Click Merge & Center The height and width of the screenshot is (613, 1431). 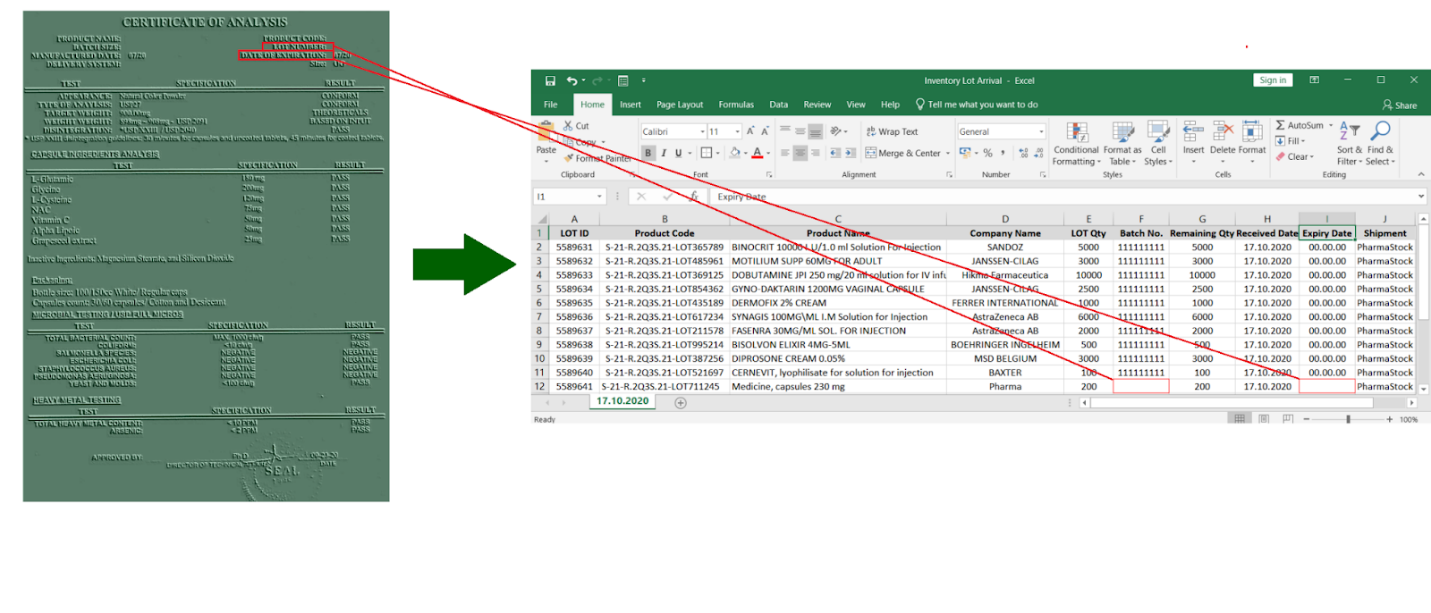(902, 153)
